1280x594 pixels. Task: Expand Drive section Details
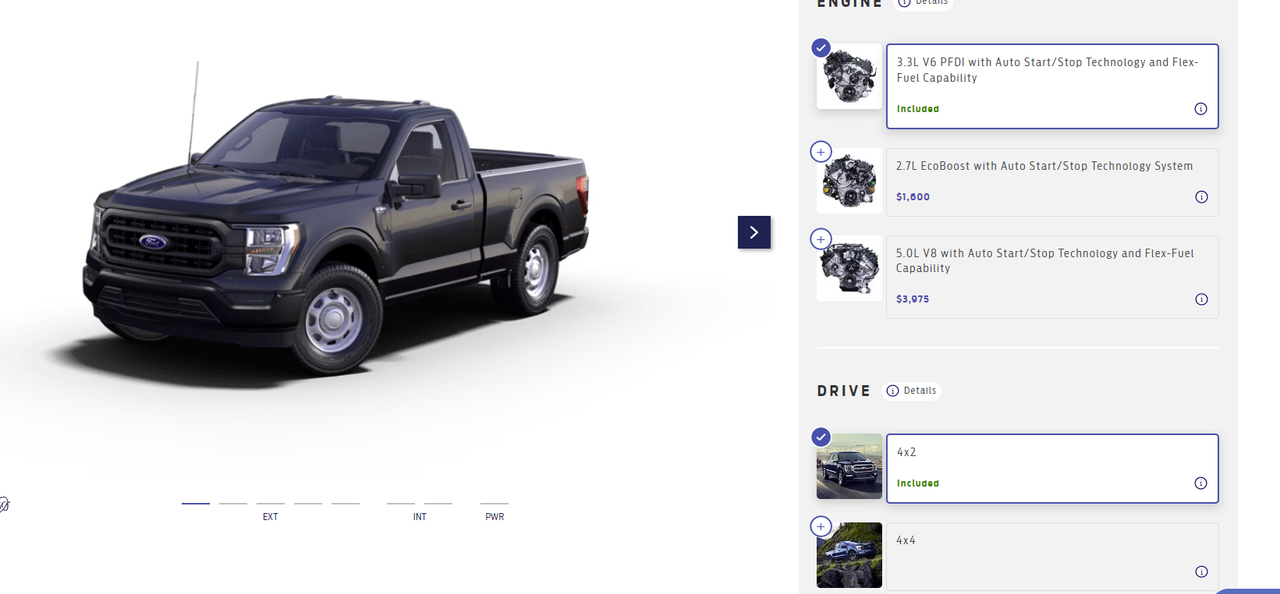(913, 391)
